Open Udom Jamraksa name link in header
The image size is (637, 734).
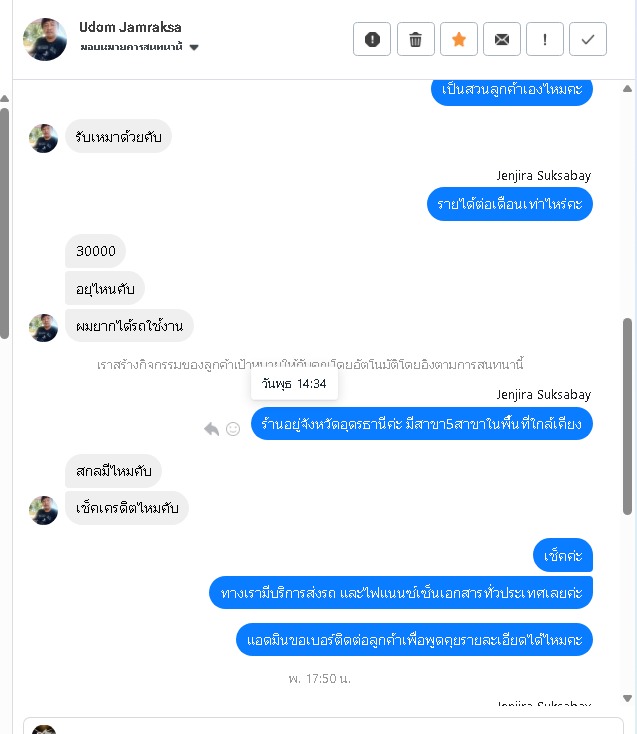tap(130, 27)
